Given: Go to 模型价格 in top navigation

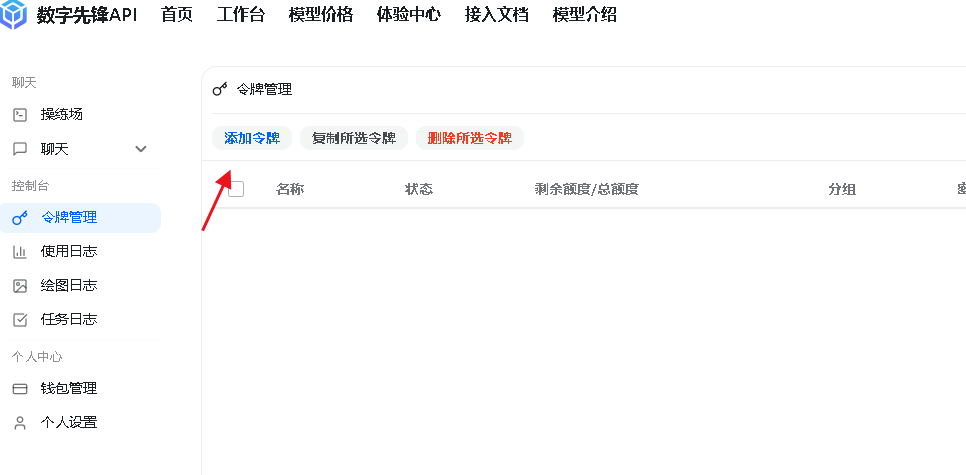Looking at the screenshot, I should pos(320,15).
